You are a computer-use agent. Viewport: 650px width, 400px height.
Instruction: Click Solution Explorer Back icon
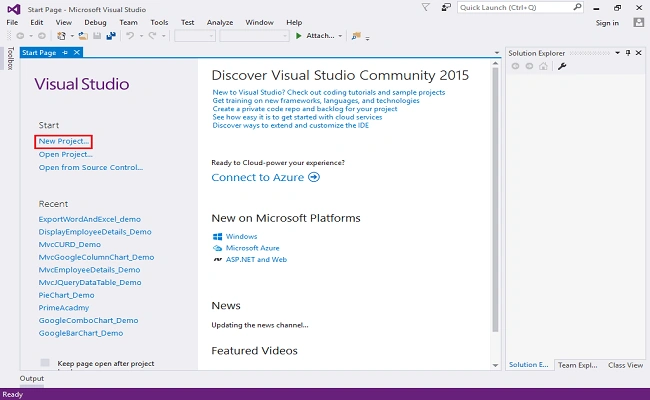click(515, 66)
